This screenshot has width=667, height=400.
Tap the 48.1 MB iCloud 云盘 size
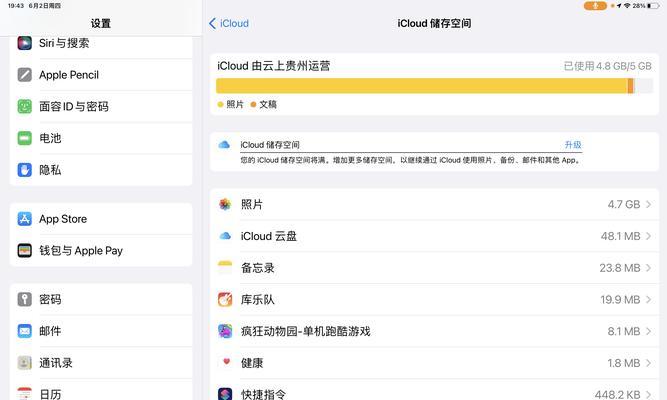pos(620,236)
